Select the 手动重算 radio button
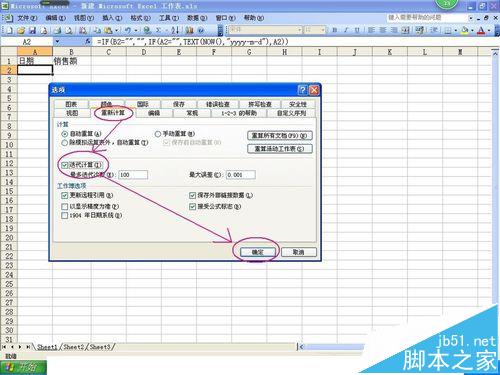The width and height of the screenshot is (500, 375). 158,134
